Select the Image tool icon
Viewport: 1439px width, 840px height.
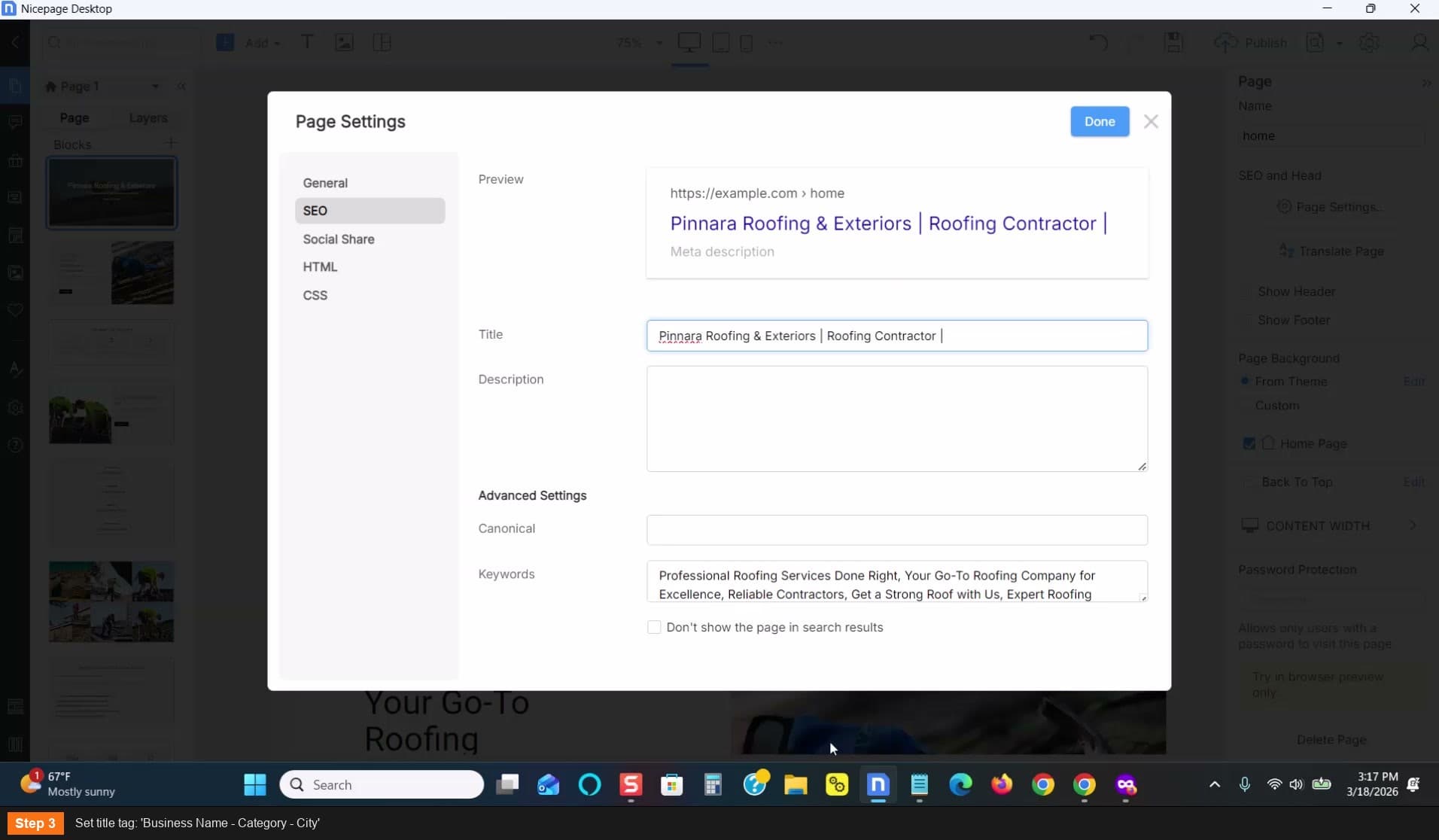[x=344, y=42]
